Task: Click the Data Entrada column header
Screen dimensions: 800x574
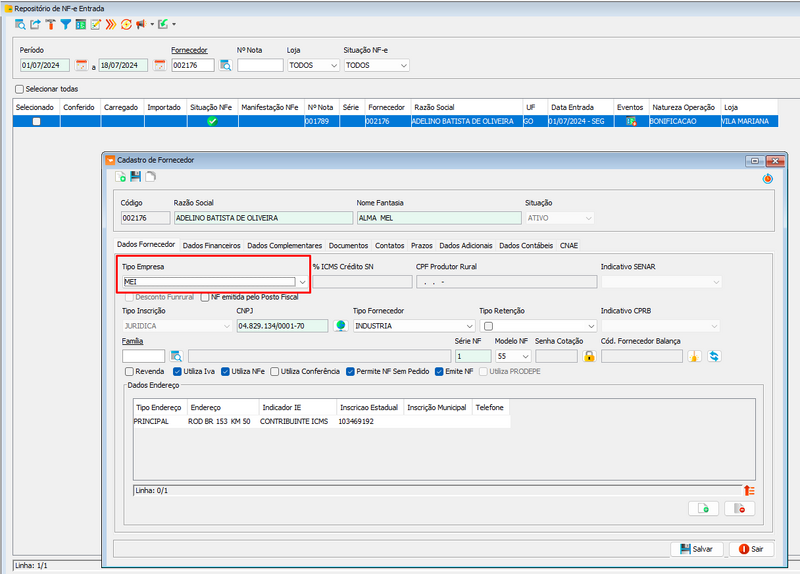Action: coord(581,107)
